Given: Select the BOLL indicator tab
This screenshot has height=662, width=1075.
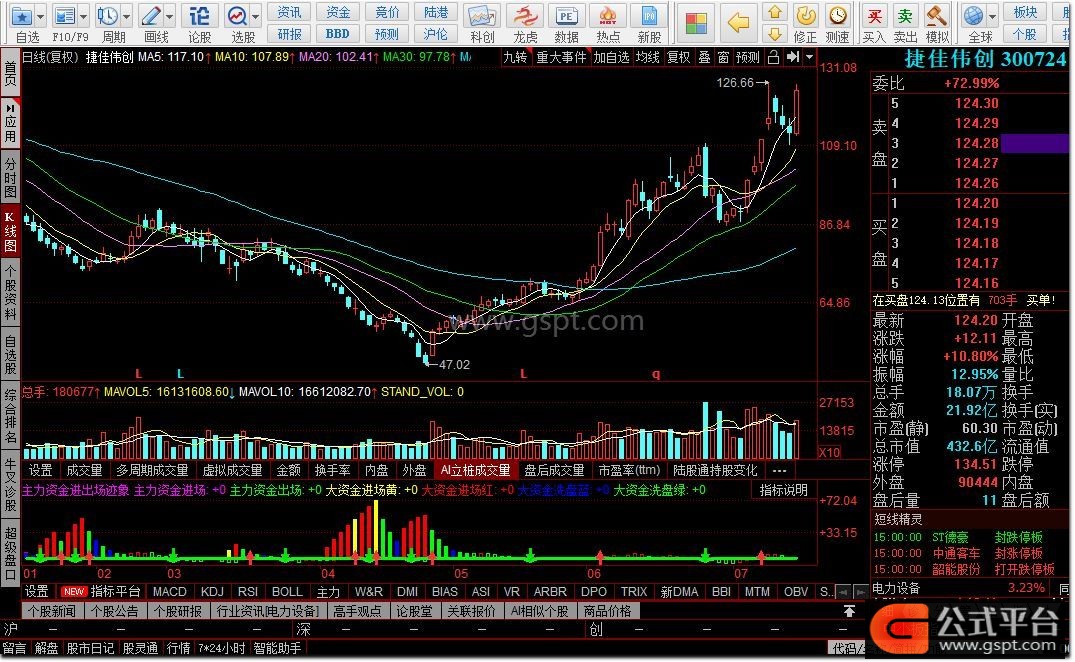Looking at the screenshot, I should pyautogui.click(x=287, y=592).
